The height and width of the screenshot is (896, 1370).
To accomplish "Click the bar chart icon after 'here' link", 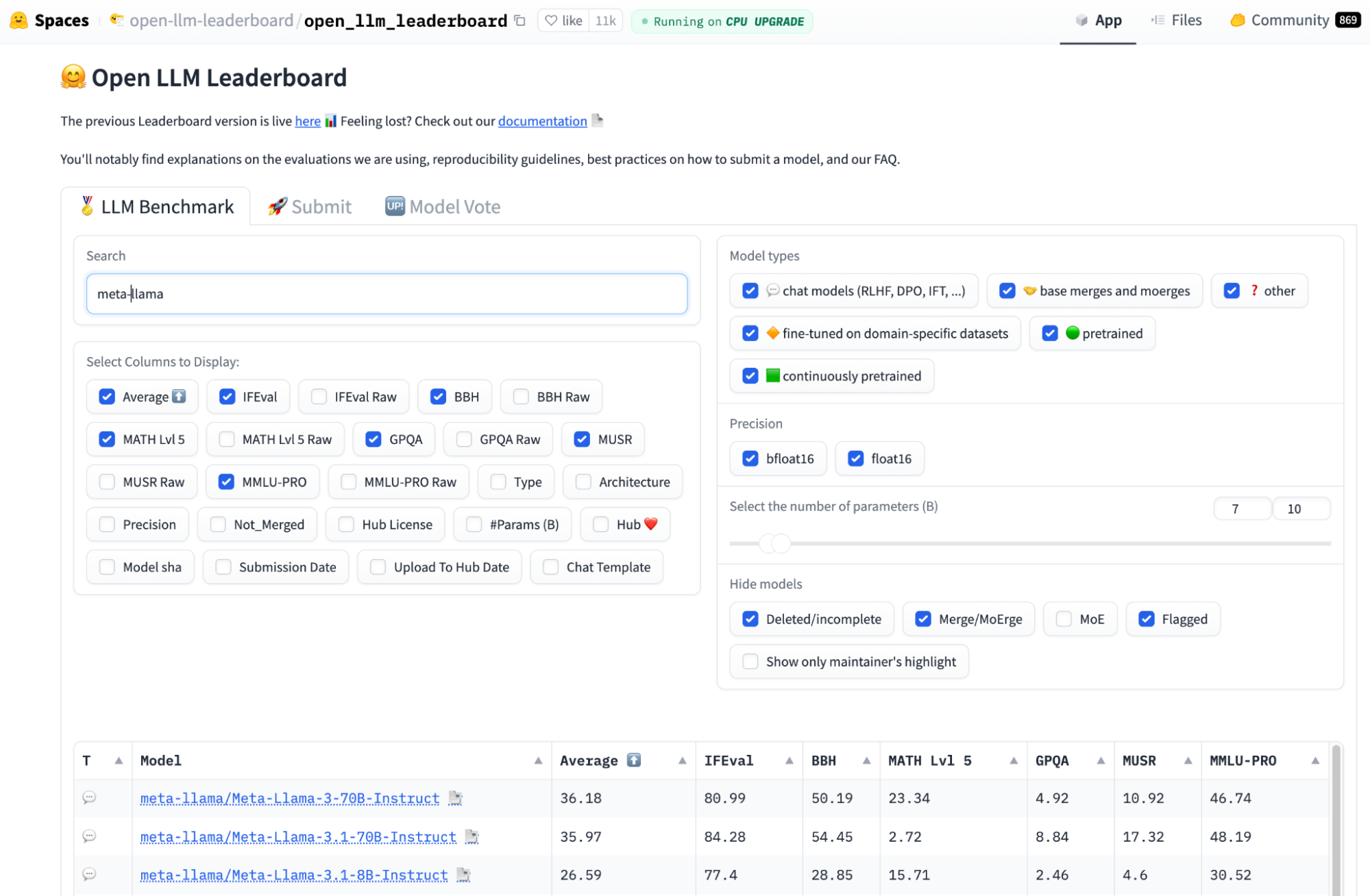I will point(330,121).
